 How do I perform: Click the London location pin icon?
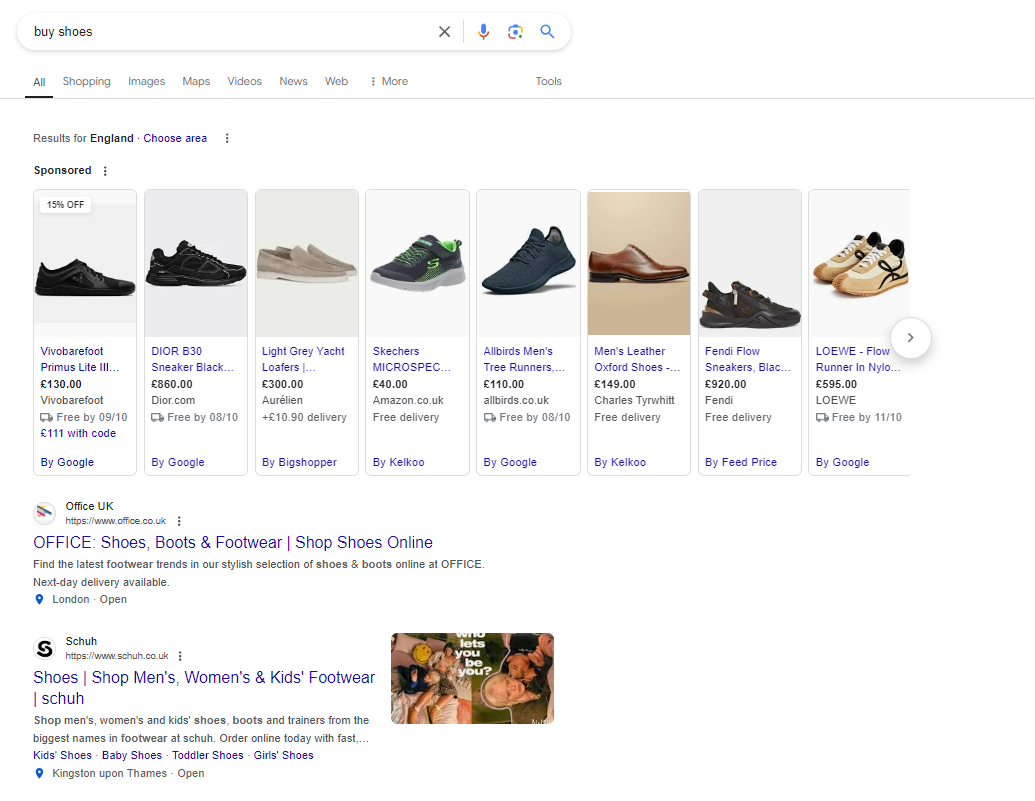pyautogui.click(x=39, y=599)
